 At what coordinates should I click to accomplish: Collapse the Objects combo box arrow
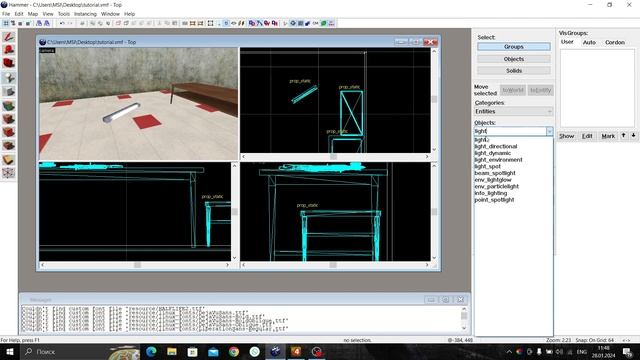(x=549, y=131)
